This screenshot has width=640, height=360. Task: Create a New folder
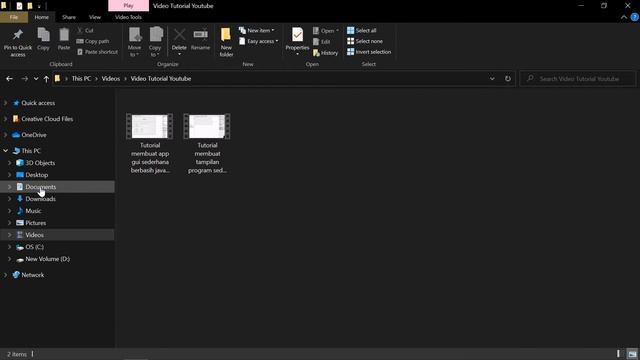[x=226, y=42]
